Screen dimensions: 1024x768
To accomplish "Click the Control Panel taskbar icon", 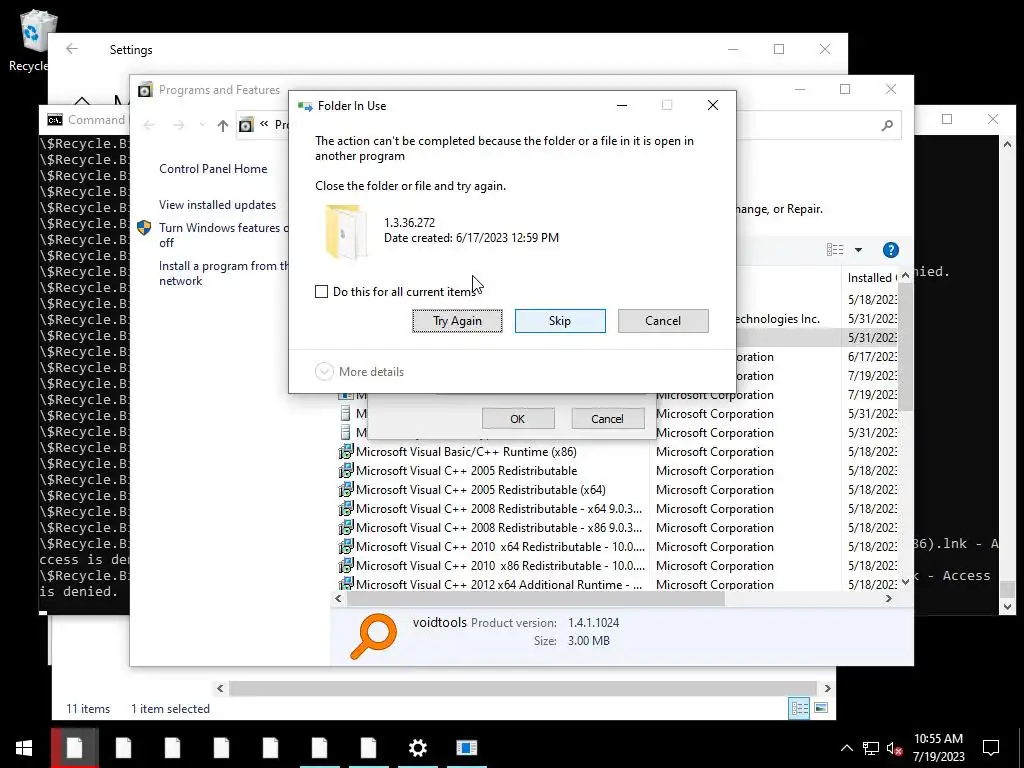I will point(467,748).
